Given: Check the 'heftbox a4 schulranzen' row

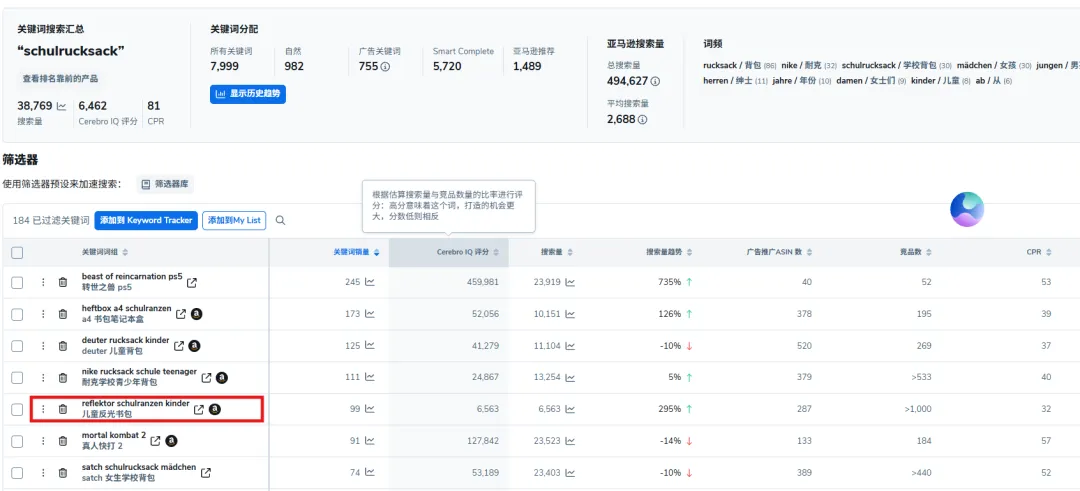Looking at the screenshot, I should click(x=17, y=314).
